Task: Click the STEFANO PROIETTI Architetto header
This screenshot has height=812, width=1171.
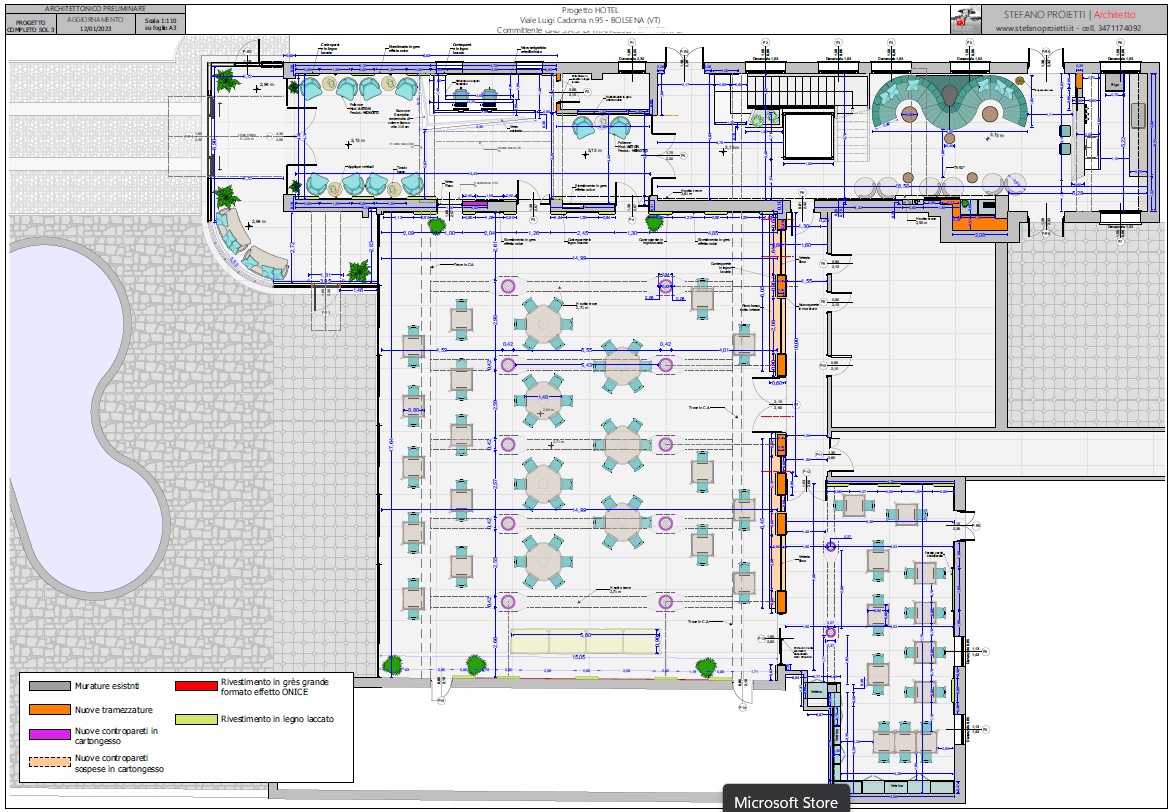Action: coord(1069,14)
